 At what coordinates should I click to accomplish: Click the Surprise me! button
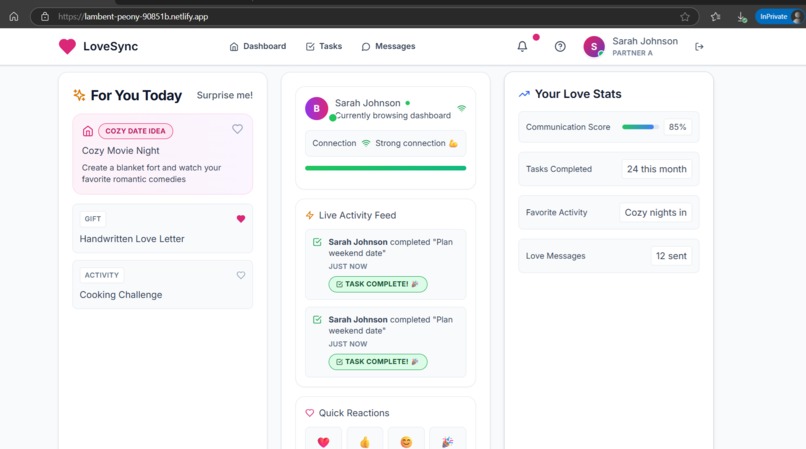tap(225, 95)
